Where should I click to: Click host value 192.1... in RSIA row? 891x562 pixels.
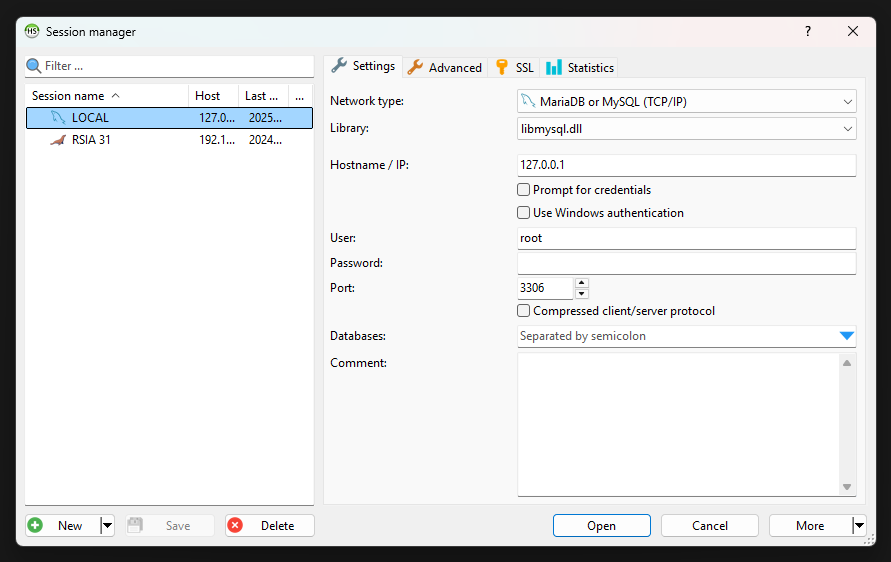216,140
